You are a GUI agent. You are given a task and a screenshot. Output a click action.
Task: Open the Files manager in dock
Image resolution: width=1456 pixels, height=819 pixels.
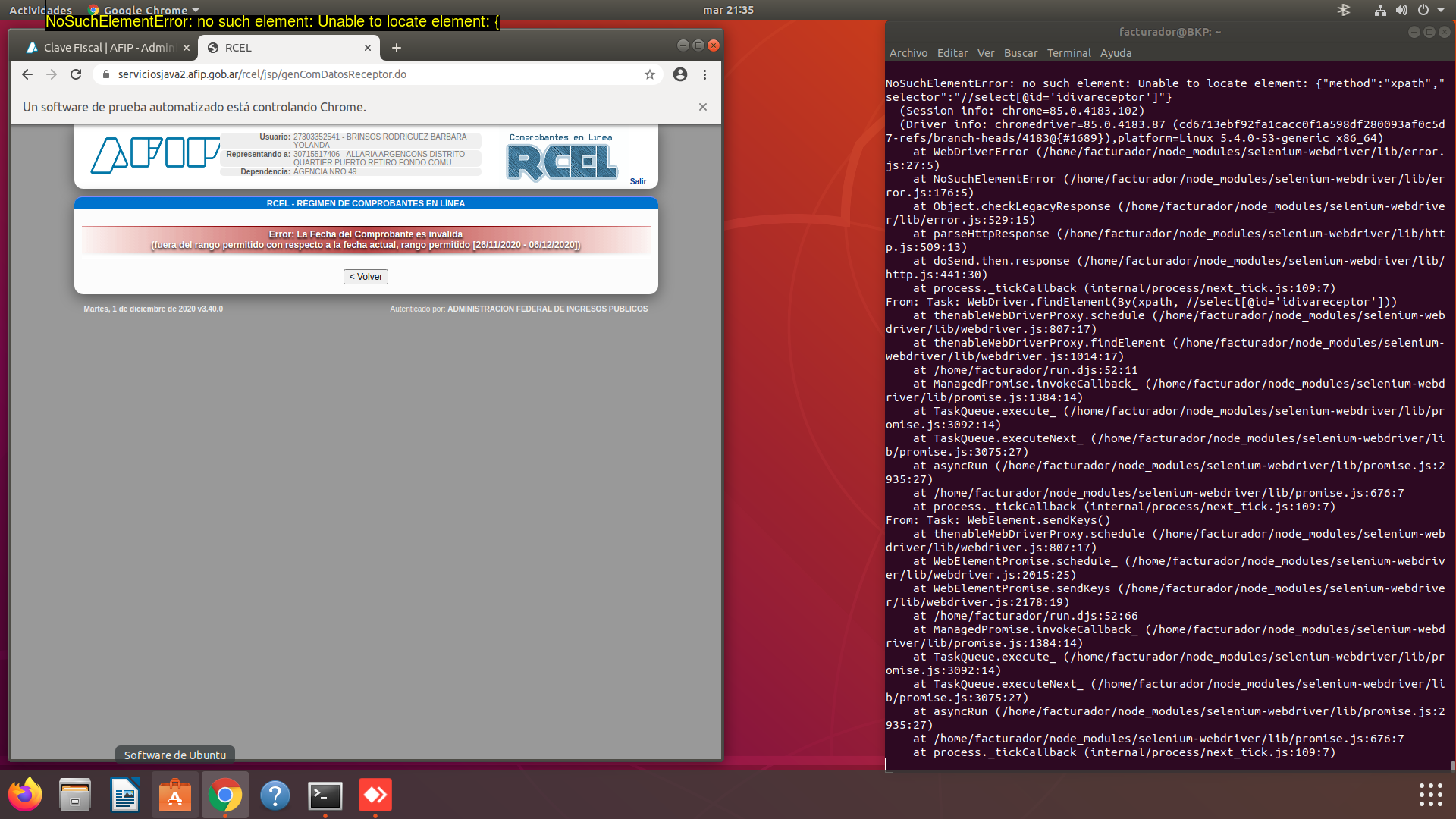[75, 795]
